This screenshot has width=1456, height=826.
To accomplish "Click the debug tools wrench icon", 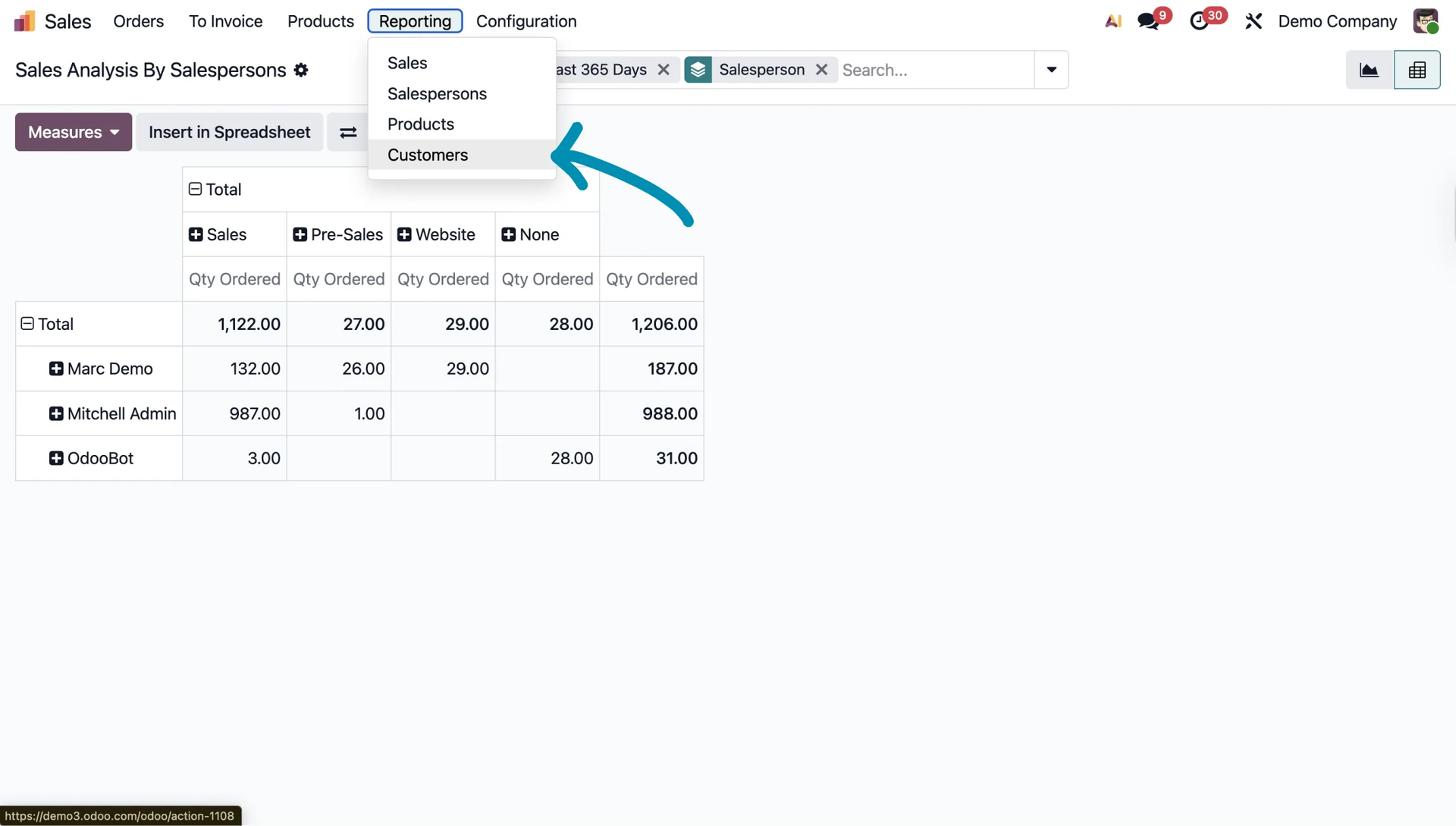I will [x=1254, y=21].
